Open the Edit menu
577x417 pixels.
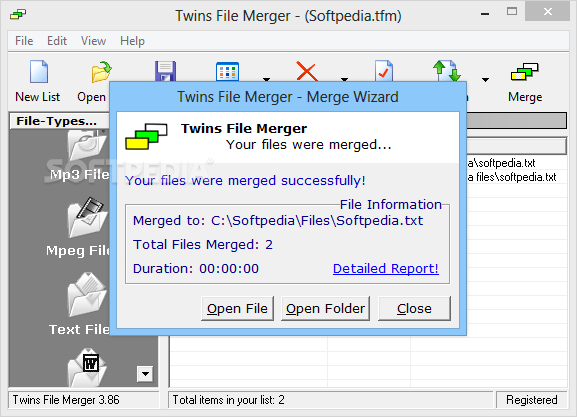pos(57,41)
